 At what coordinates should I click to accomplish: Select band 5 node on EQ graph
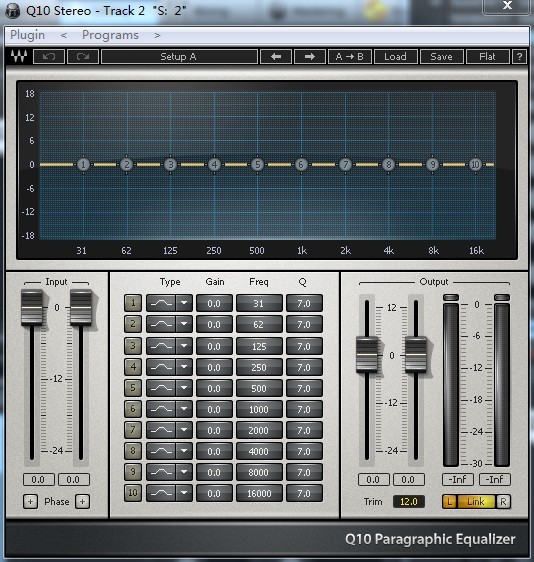pyautogui.click(x=257, y=165)
